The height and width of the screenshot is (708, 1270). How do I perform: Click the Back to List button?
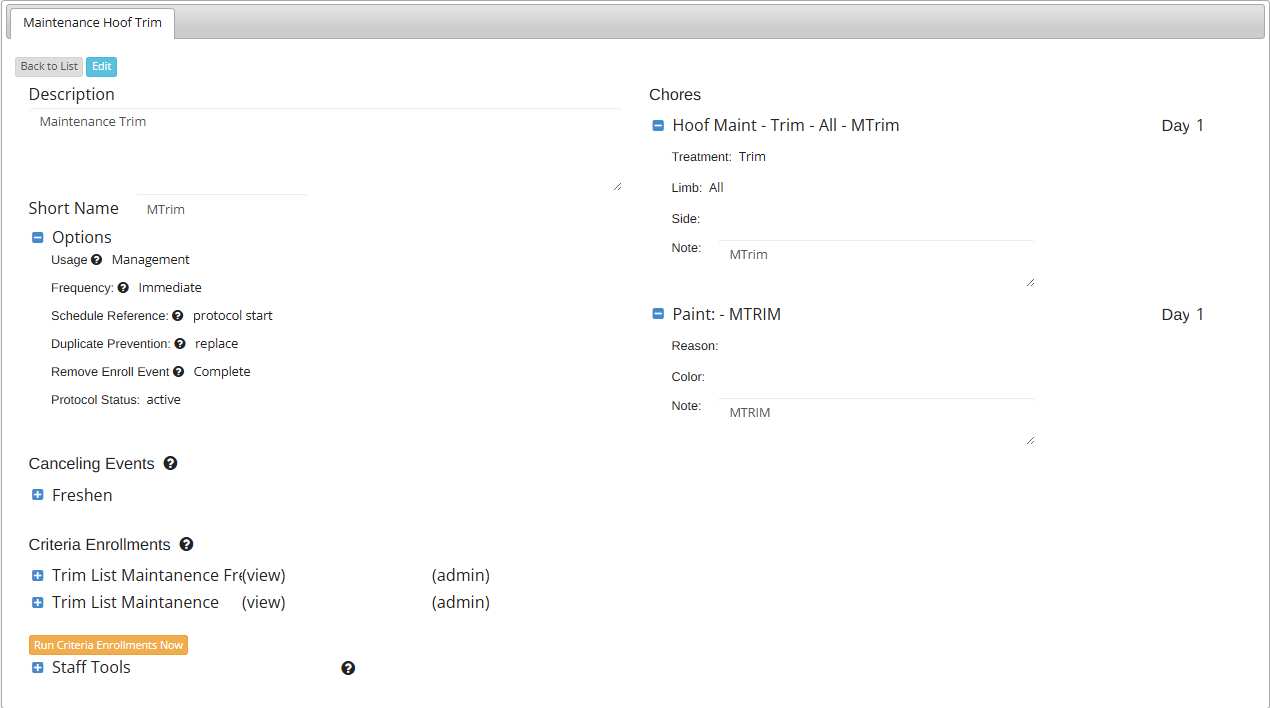pyautogui.click(x=49, y=67)
